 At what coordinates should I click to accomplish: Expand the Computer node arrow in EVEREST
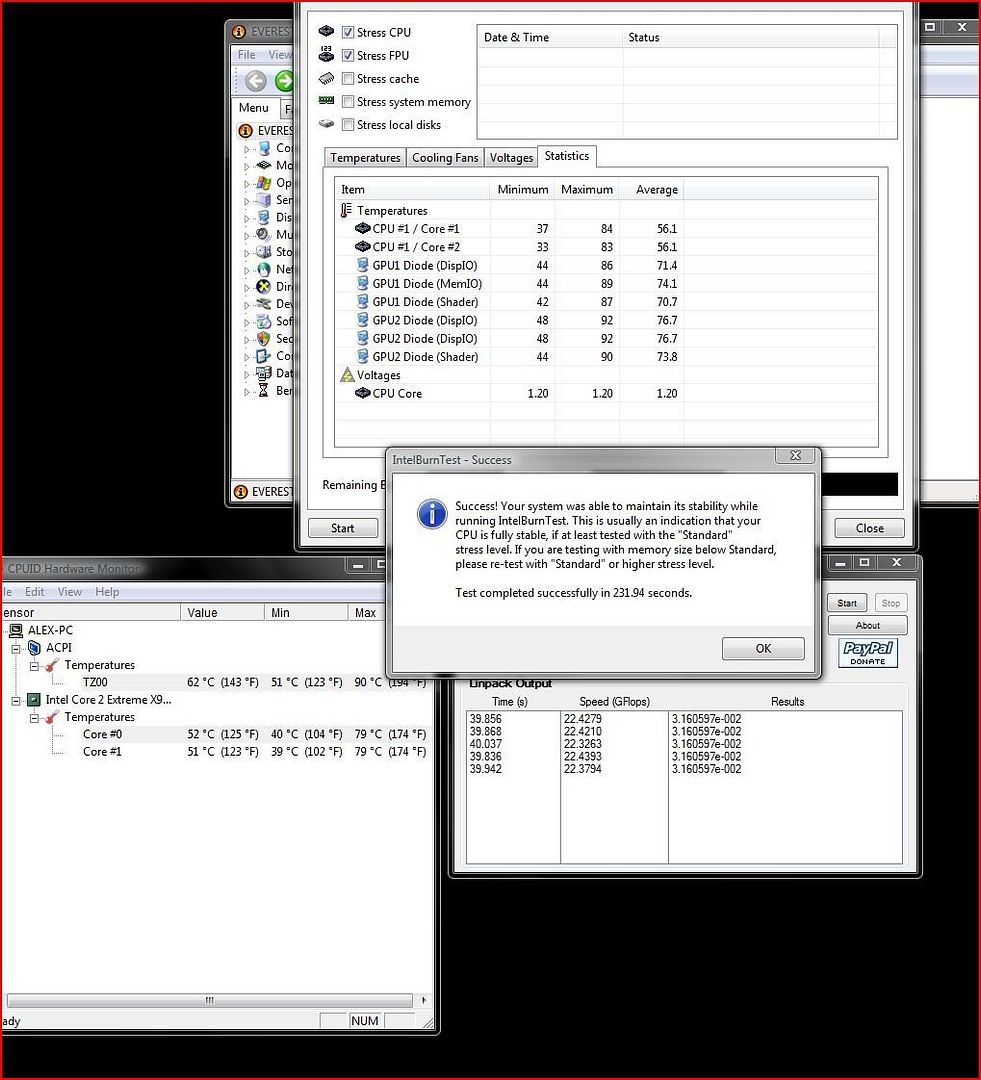tap(247, 149)
